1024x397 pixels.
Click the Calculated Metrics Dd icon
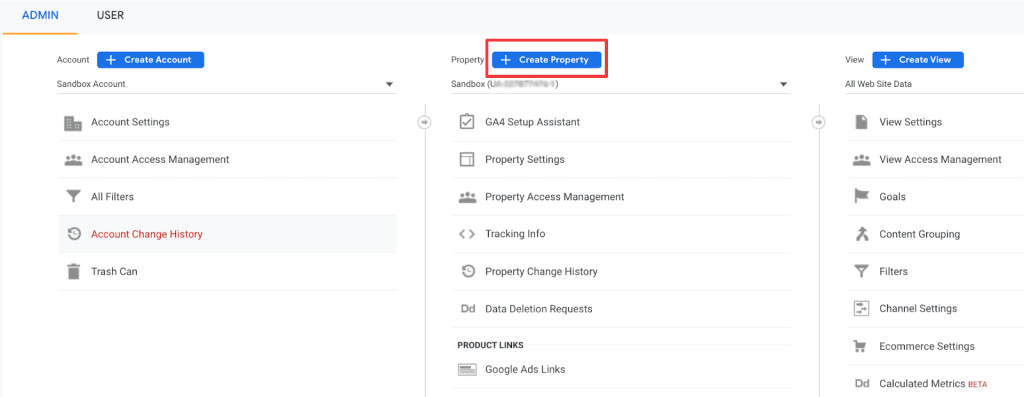(862, 384)
